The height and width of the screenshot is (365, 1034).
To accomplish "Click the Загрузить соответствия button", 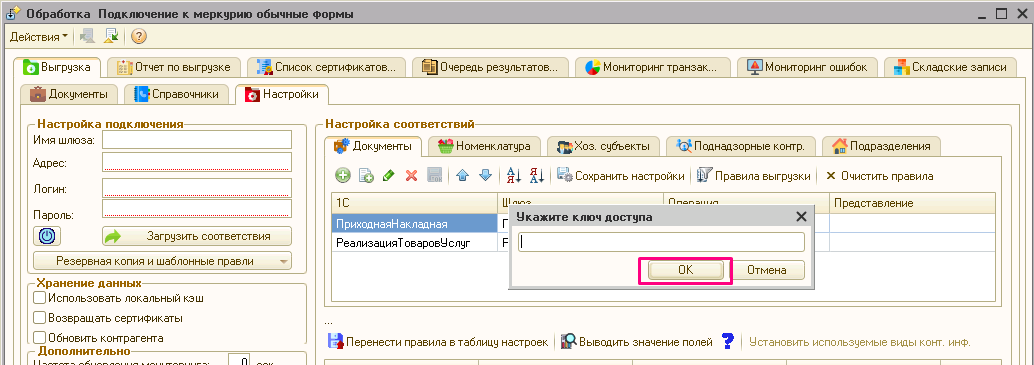I will [197, 237].
